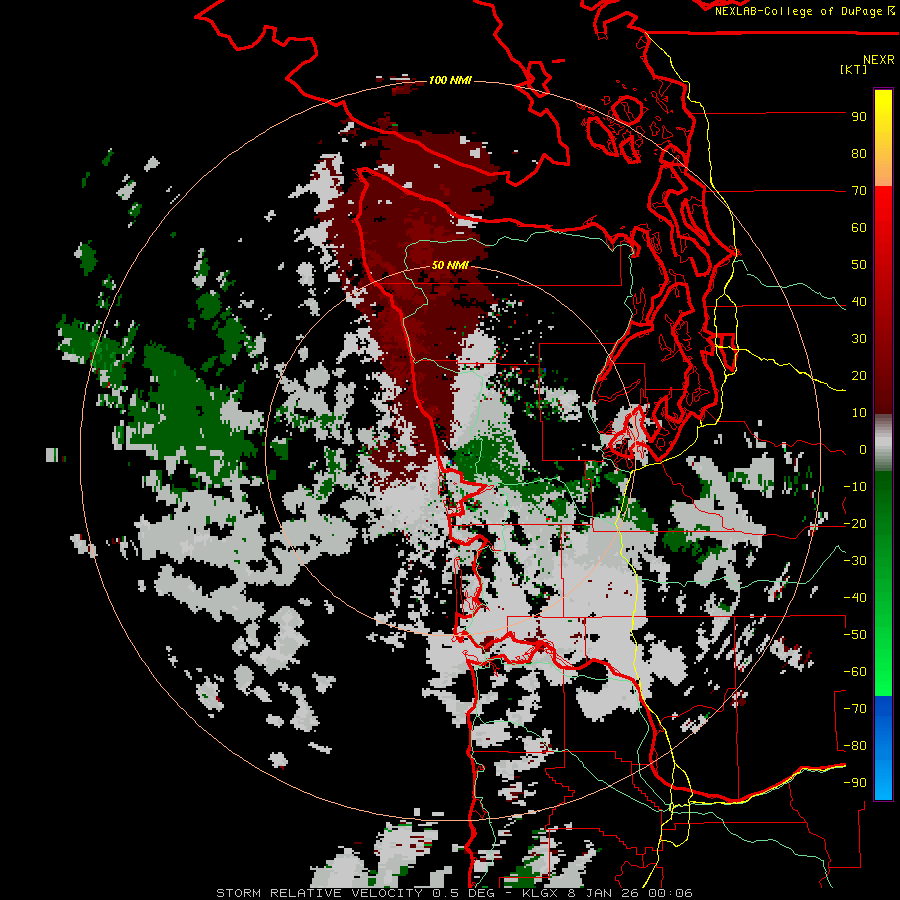
Task: Select the -80 scale value
Action: (x=855, y=746)
